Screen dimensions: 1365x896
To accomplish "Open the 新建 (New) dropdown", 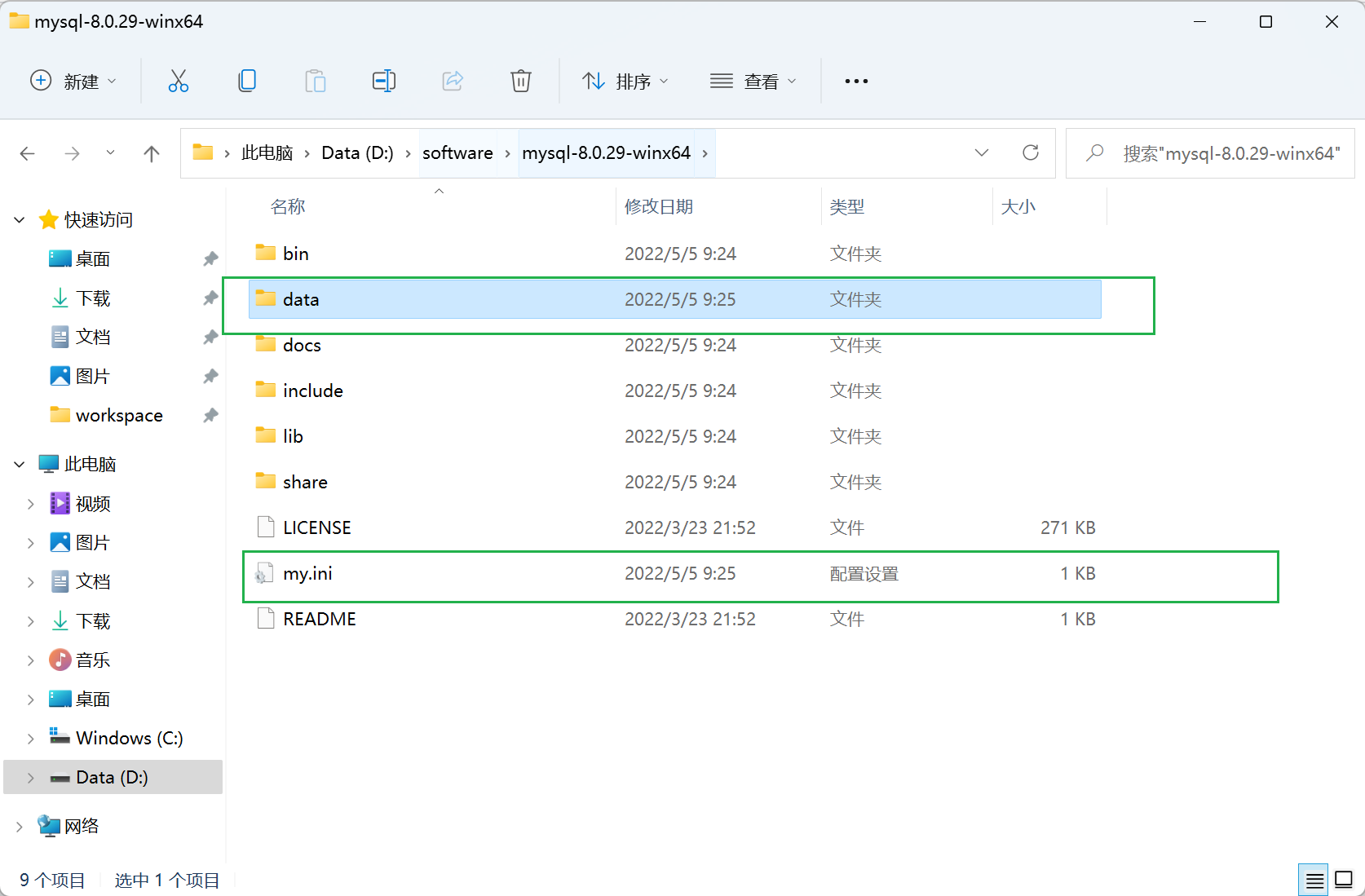I will (x=73, y=82).
